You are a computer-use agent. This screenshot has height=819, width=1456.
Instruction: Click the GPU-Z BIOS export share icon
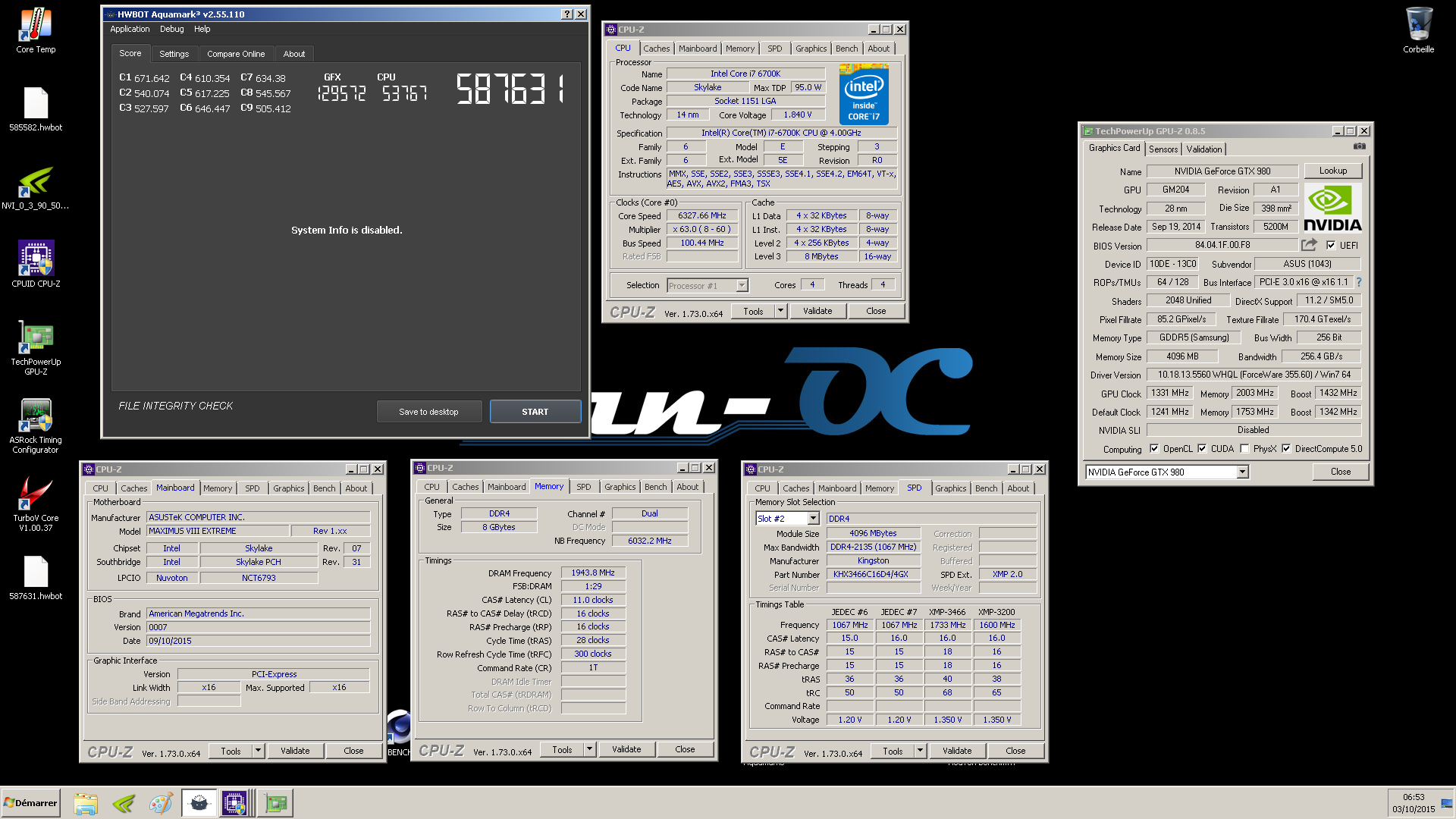1310,245
